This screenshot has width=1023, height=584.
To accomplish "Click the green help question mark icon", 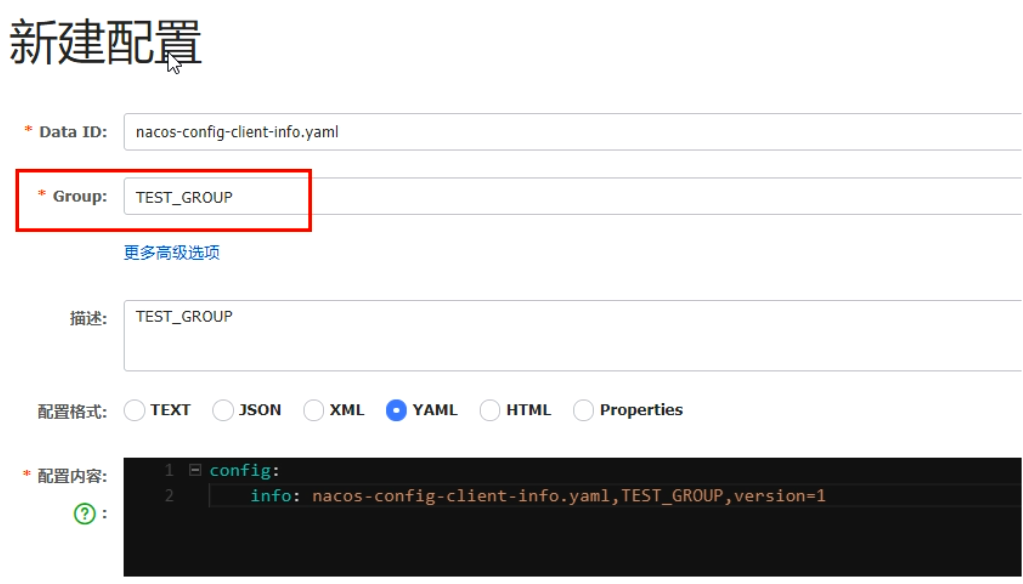I will click(x=85, y=514).
